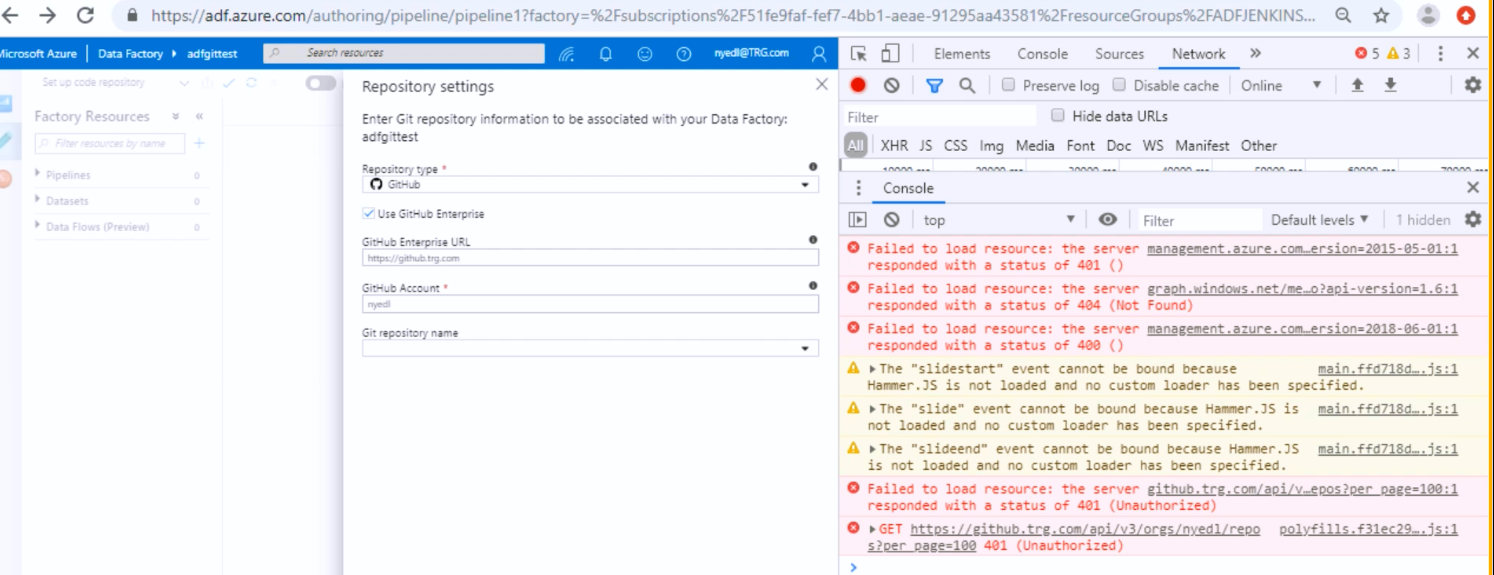
Task: Show the console sidebar icon
Action: point(858,220)
